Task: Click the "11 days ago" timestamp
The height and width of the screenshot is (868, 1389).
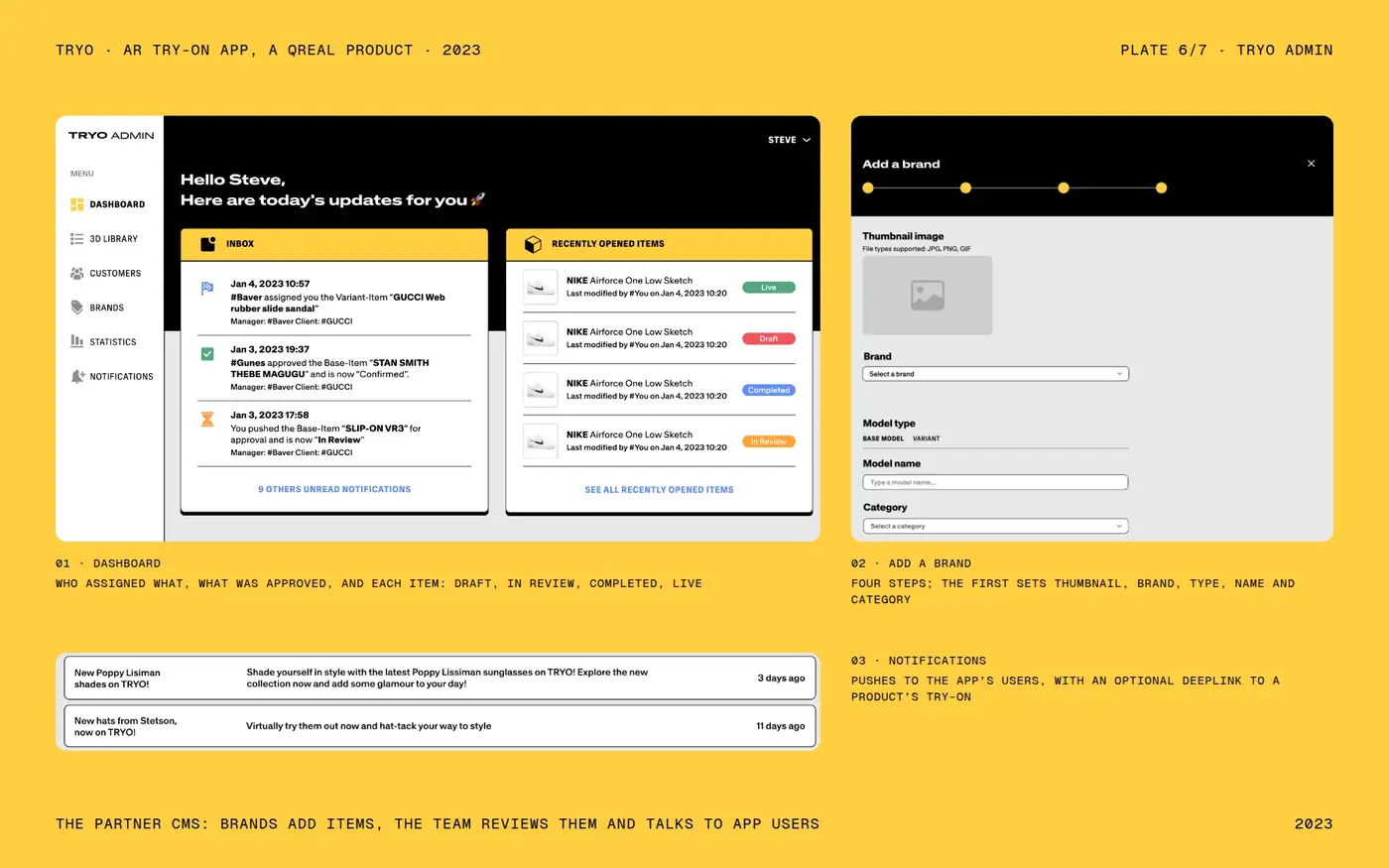Action: [x=780, y=726]
